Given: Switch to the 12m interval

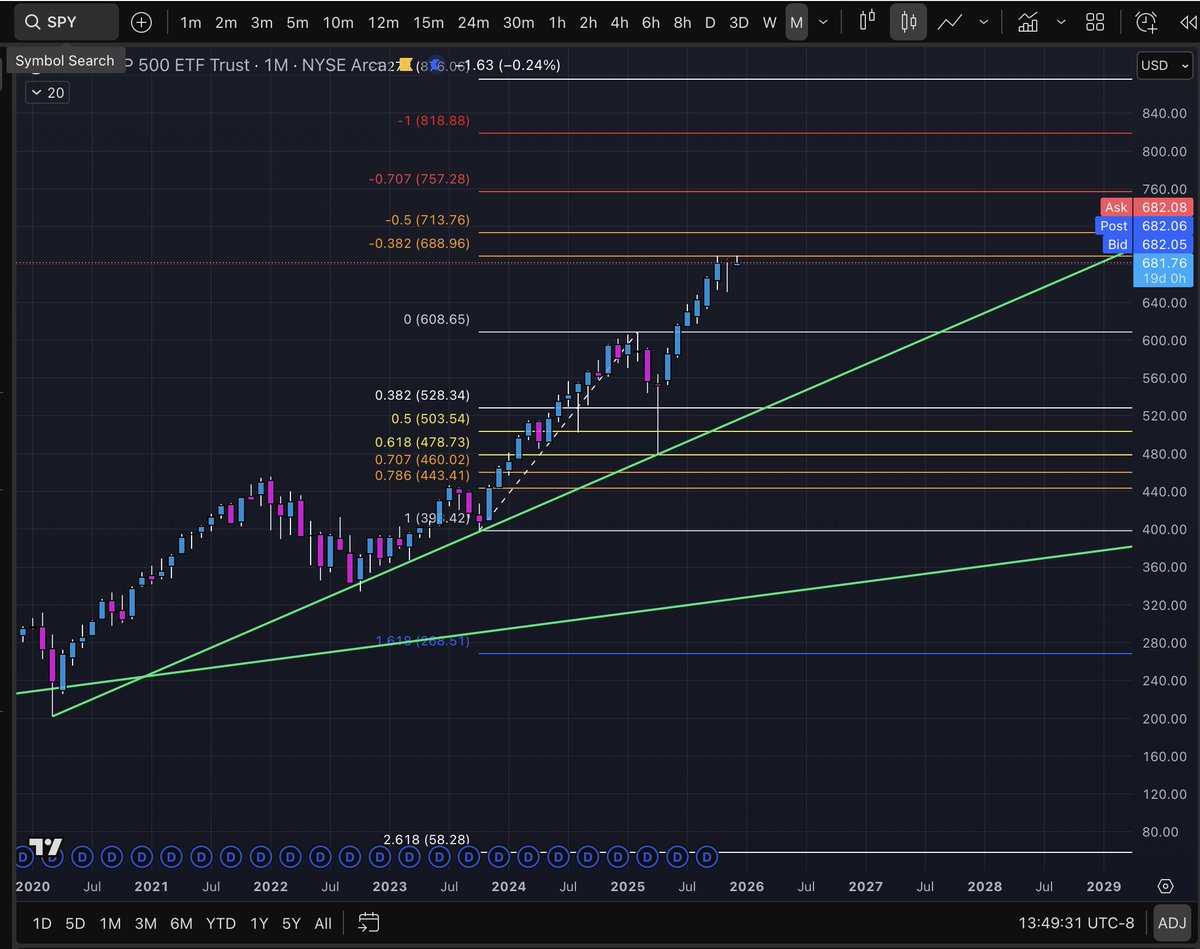Looking at the screenshot, I should coord(383,22).
